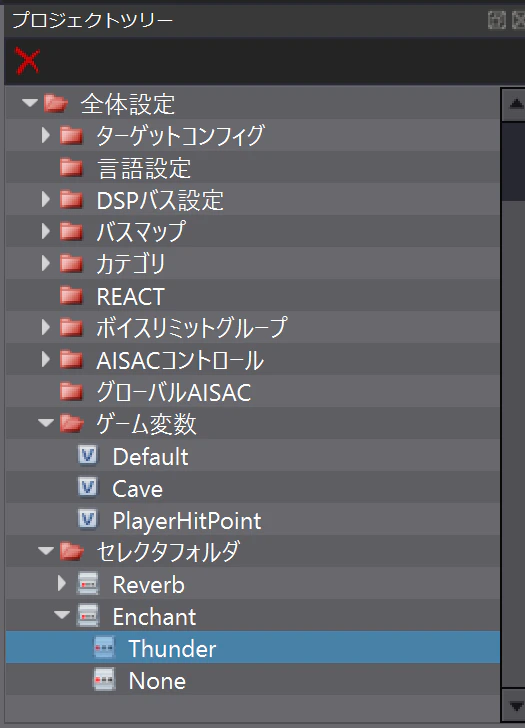This screenshot has width=525, height=728.
Task: Select the グローバルAISAC label
Action: click(174, 392)
